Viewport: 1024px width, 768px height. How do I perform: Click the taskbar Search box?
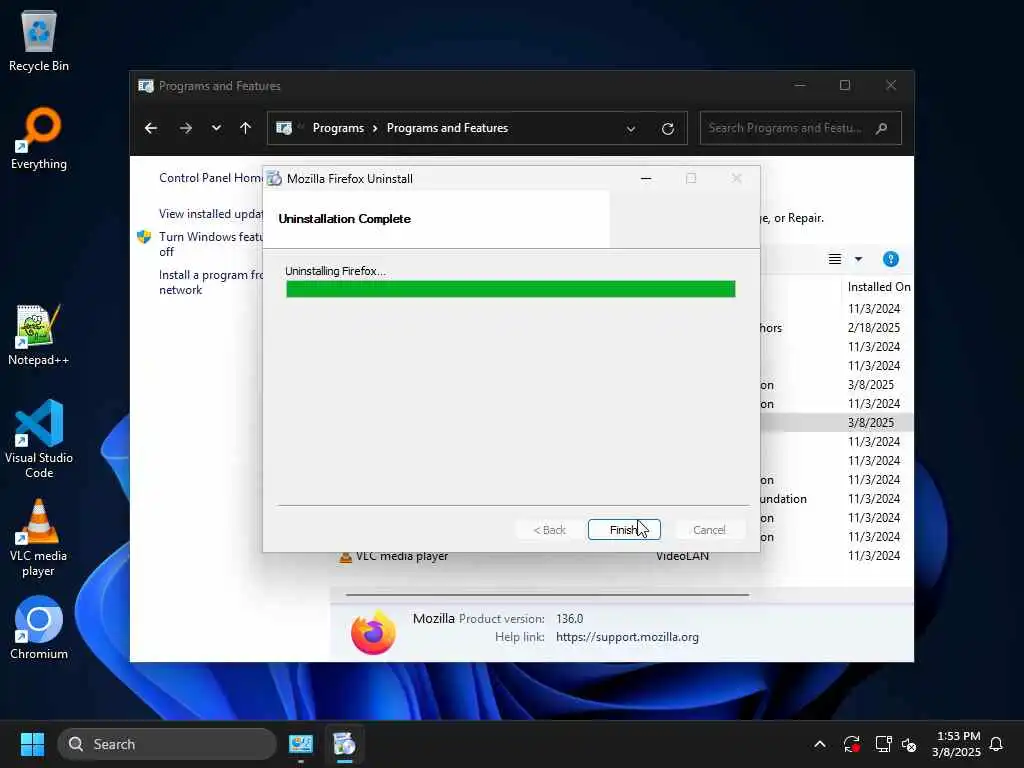click(167, 744)
